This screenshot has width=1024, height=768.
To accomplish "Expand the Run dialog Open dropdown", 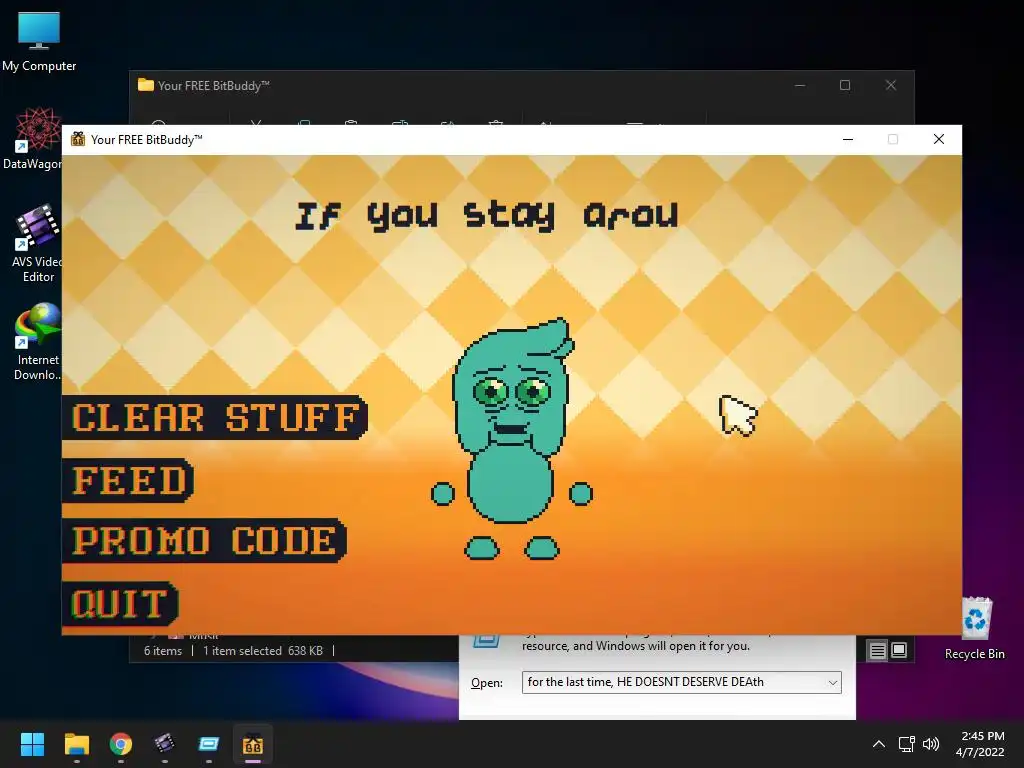I will coord(833,682).
